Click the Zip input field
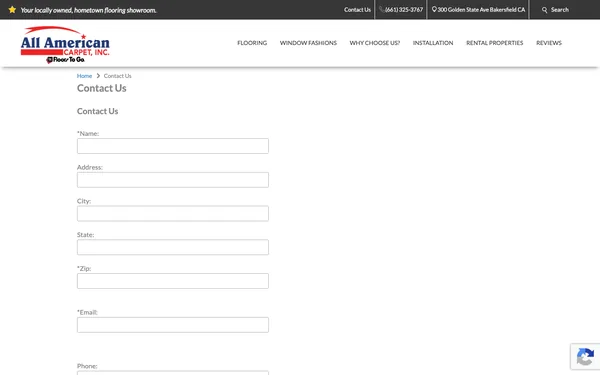This screenshot has width=600, height=375. pyautogui.click(x=173, y=281)
